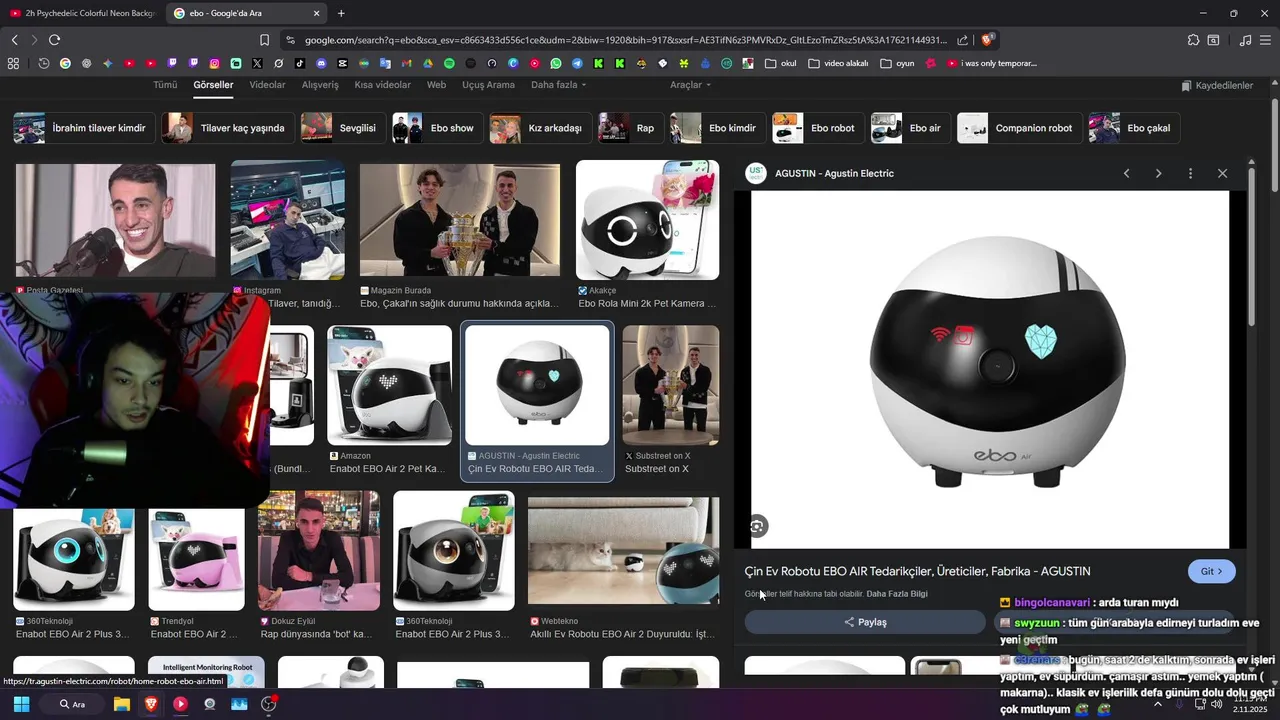The width and height of the screenshot is (1280, 720).
Task: Open the share page icon in address bar
Action: point(962,40)
